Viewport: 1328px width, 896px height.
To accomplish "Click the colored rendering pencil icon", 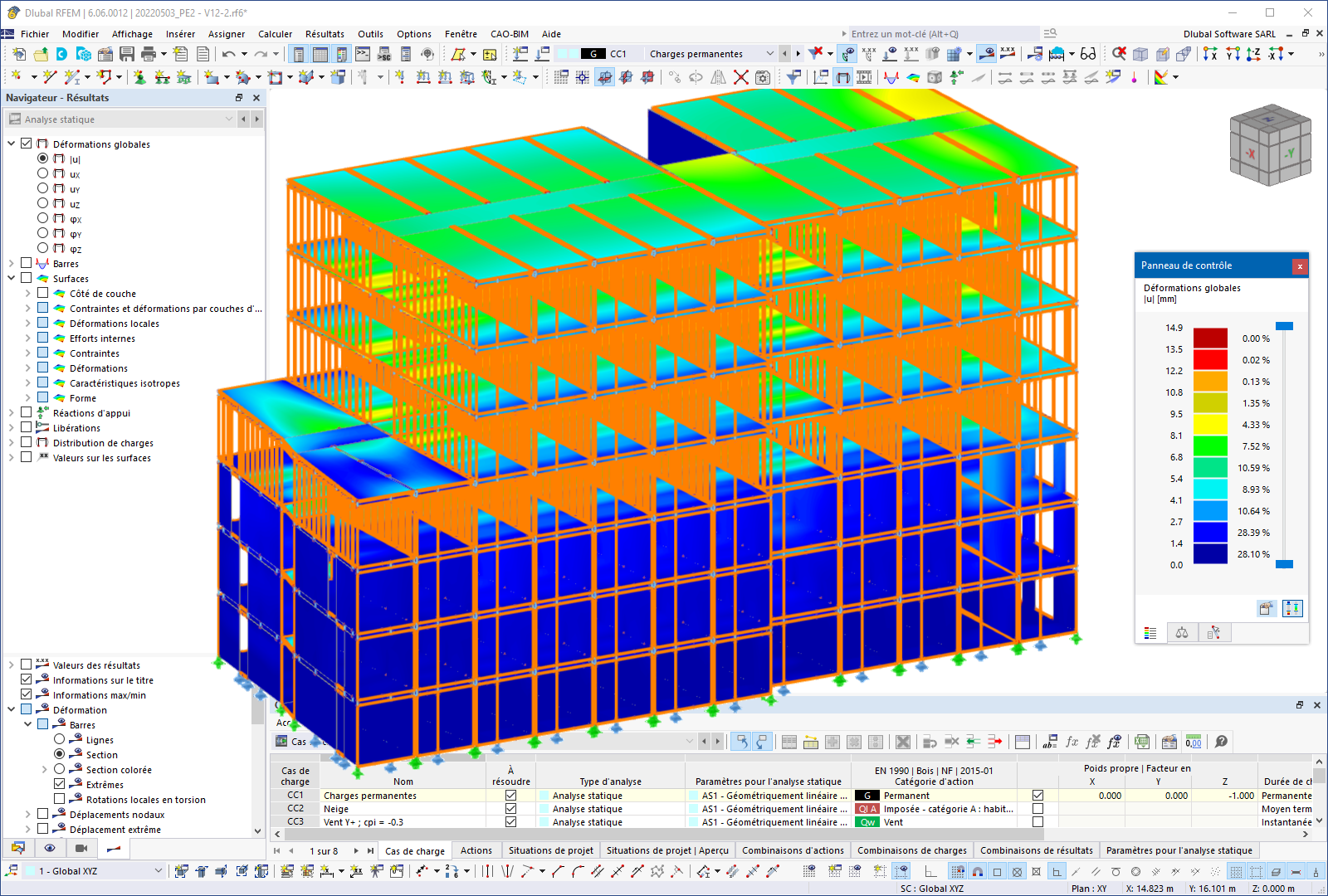I will (x=1164, y=53).
